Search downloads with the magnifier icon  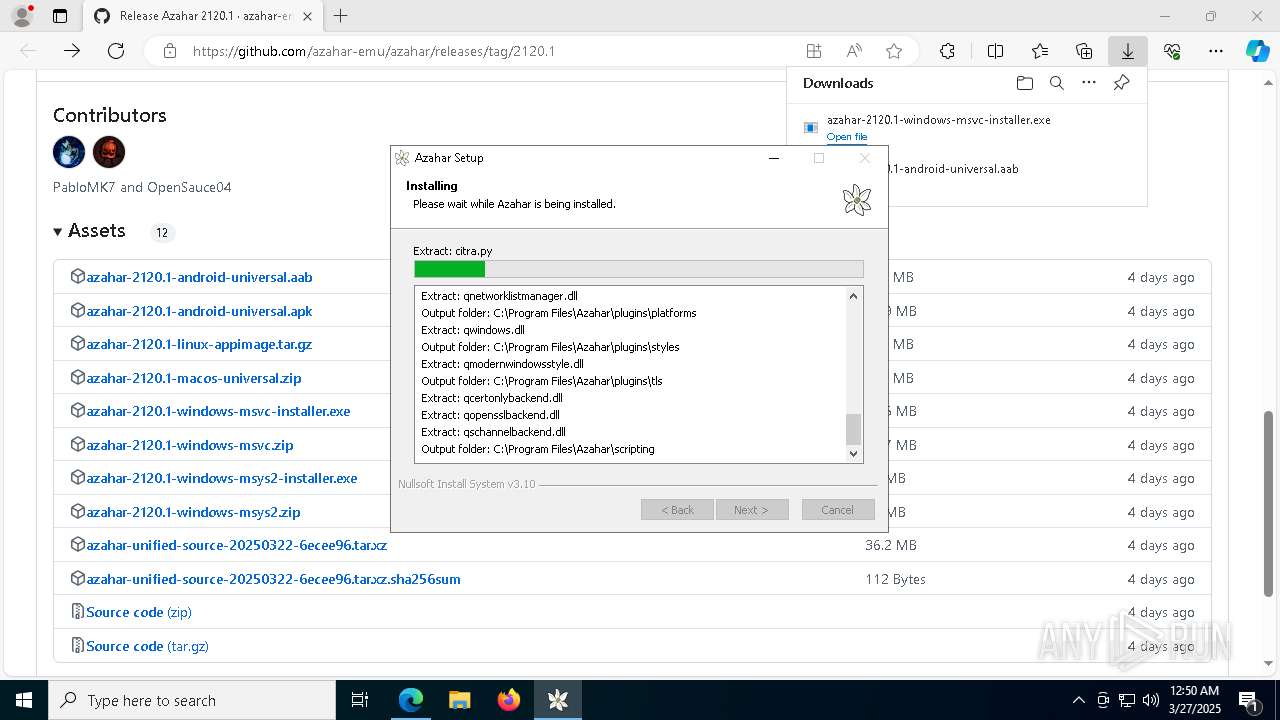tap(1057, 83)
